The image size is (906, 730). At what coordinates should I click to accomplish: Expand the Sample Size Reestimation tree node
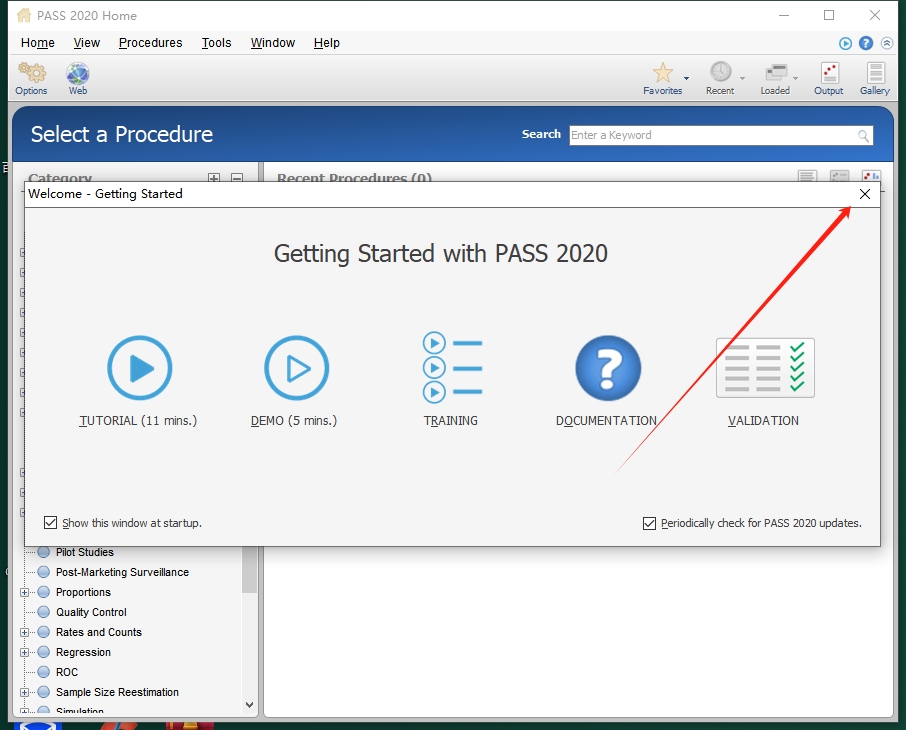24,692
